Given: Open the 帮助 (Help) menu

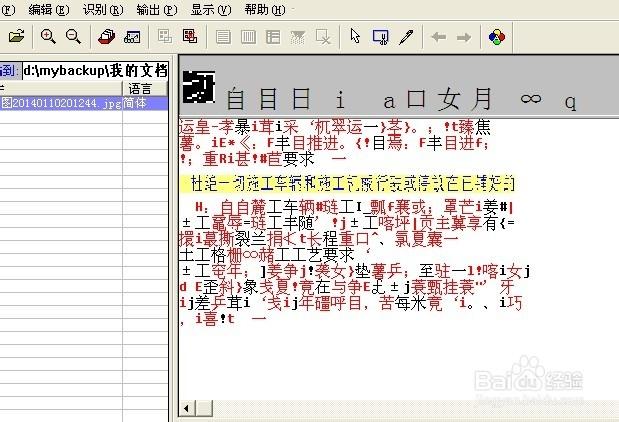Looking at the screenshot, I should coord(263,10).
